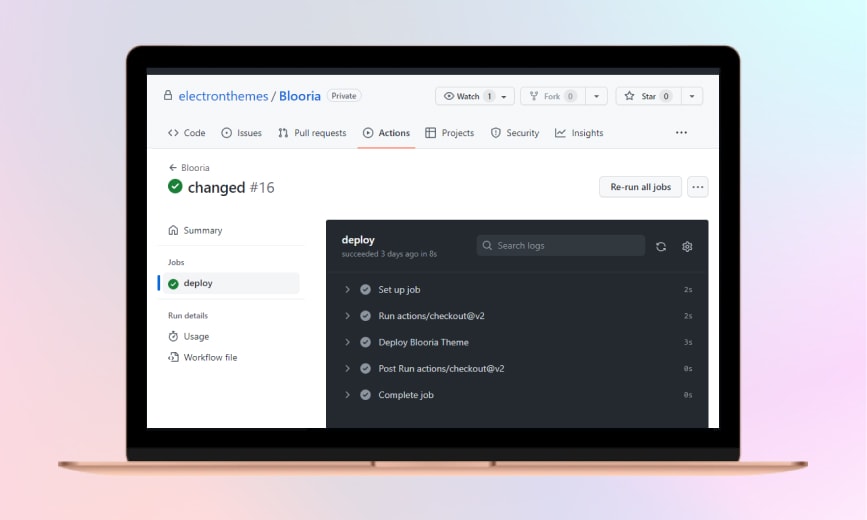Open the Workflow file link
This screenshot has height=520, width=867.
click(202, 357)
